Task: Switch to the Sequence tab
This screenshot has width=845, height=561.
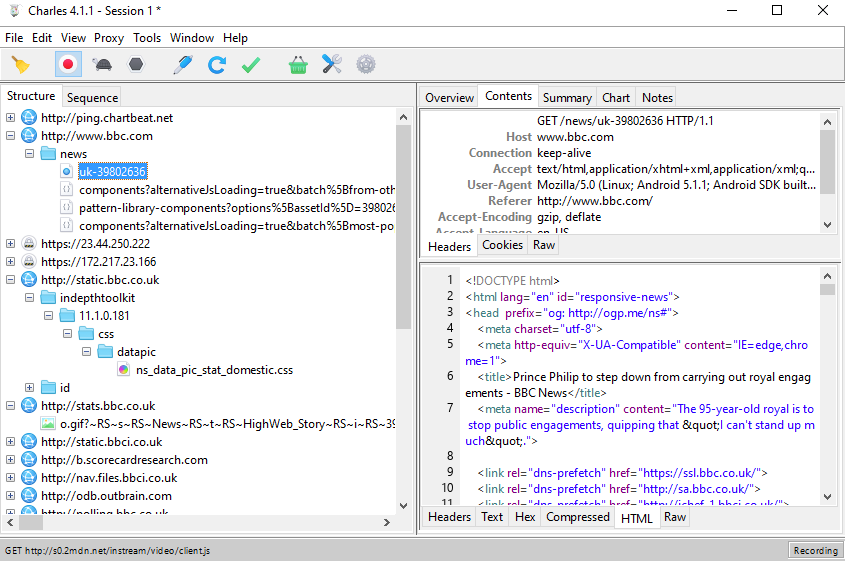Action: (92, 98)
